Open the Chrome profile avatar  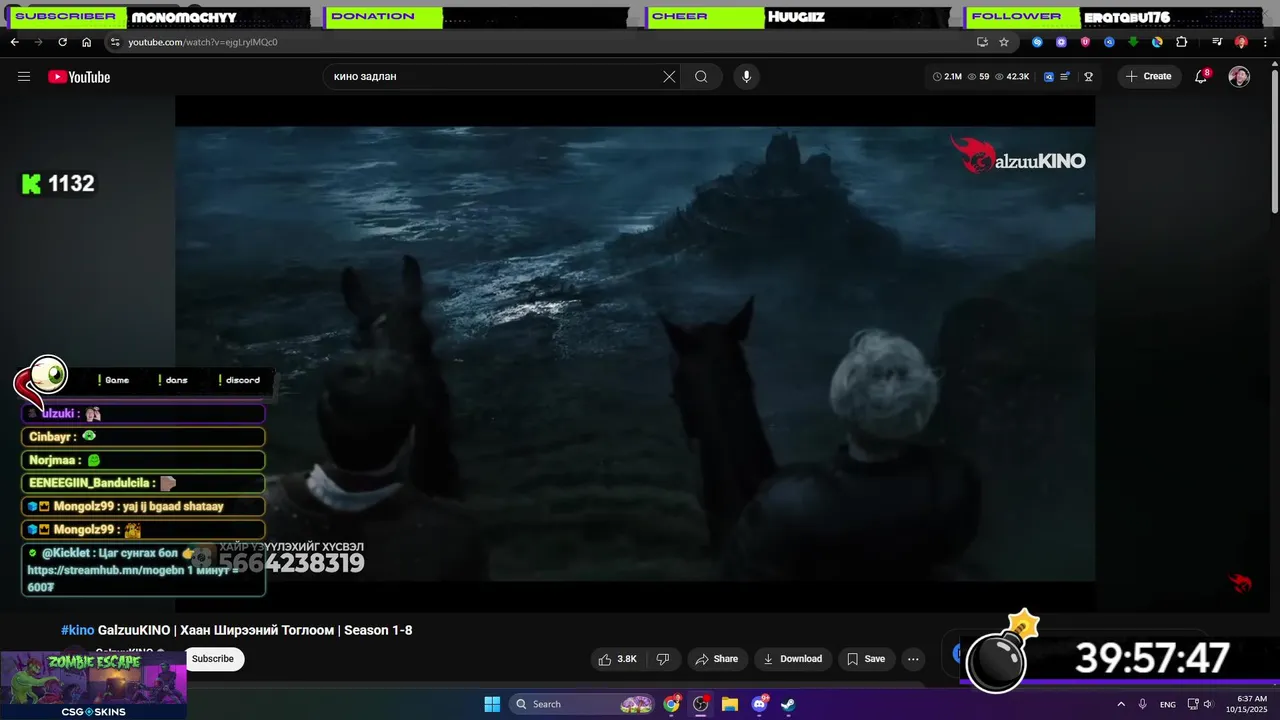coord(1241,42)
